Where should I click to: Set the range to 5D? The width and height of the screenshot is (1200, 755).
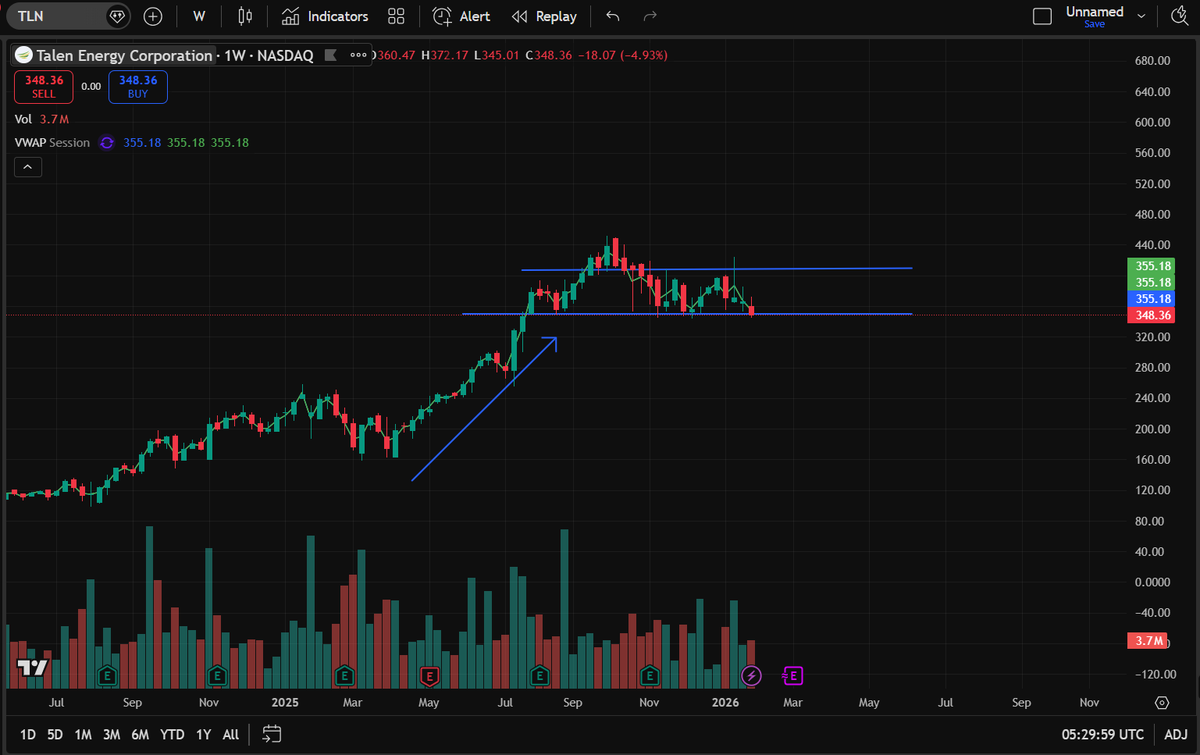[x=56, y=734]
